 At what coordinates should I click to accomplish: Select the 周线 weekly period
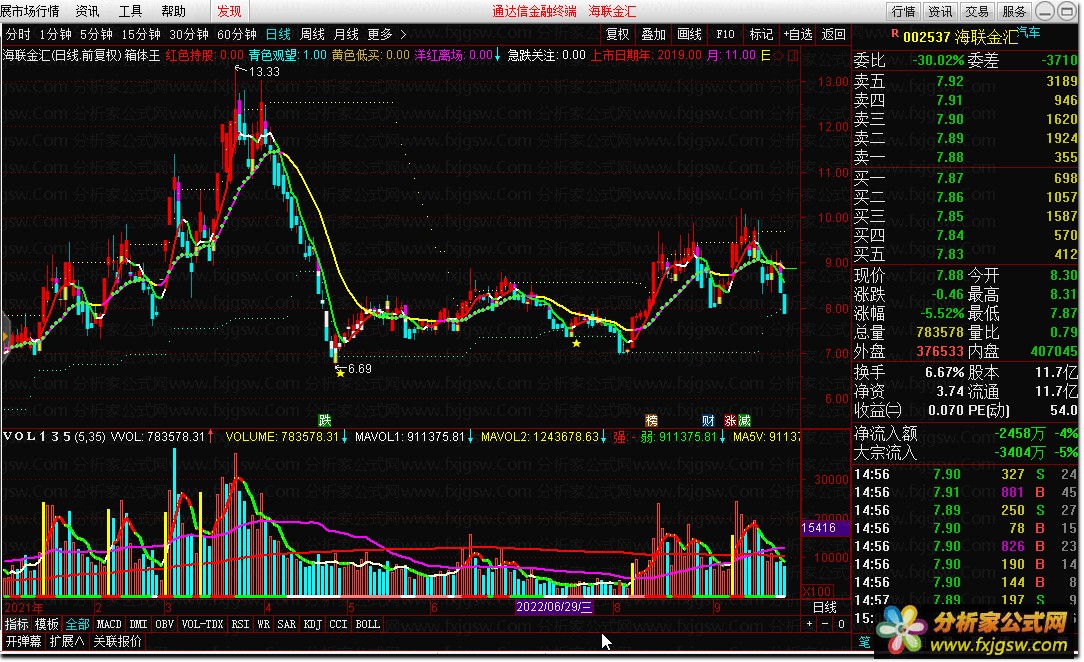tap(312, 34)
